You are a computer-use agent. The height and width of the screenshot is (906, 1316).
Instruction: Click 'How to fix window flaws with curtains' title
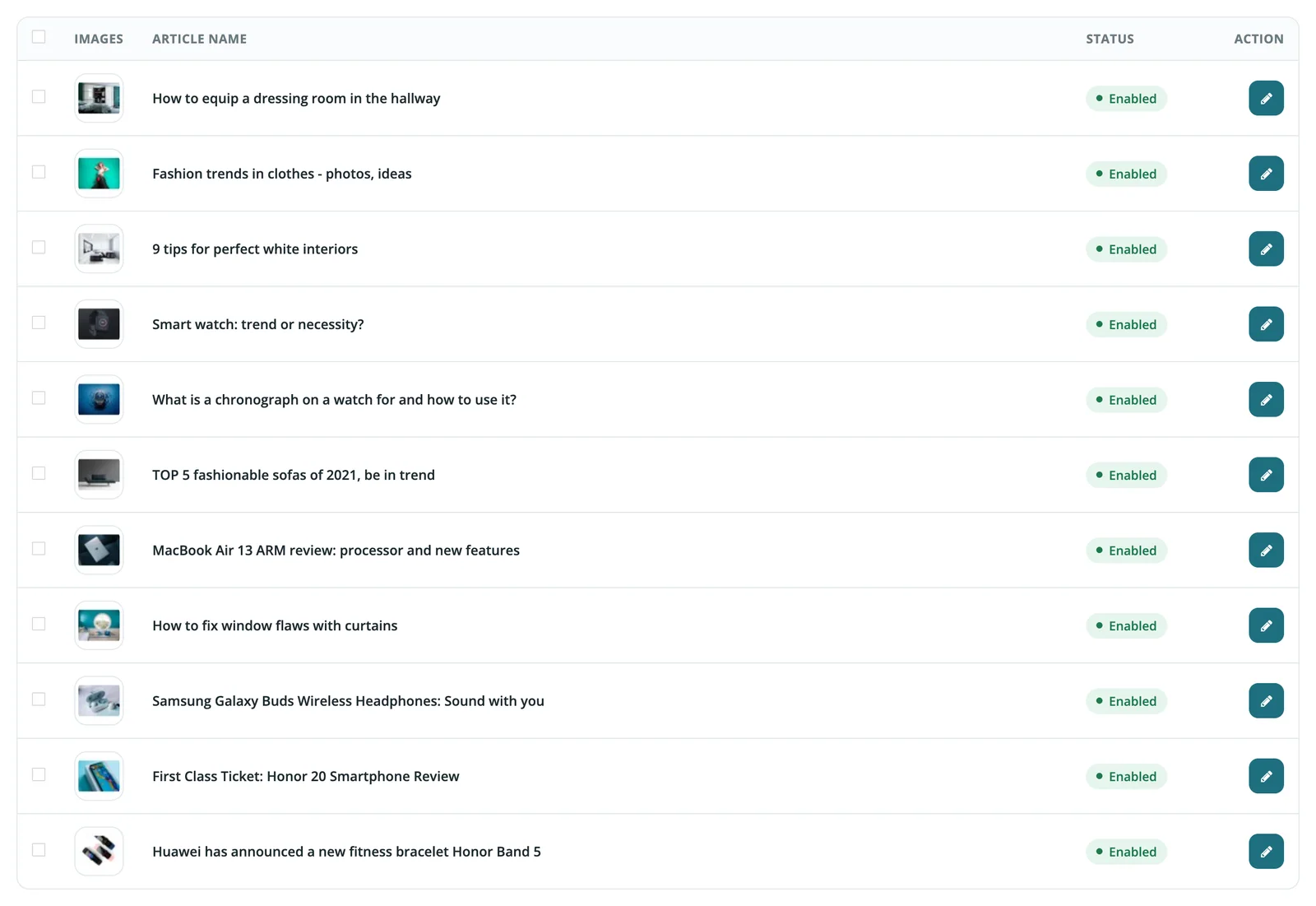coord(275,625)
